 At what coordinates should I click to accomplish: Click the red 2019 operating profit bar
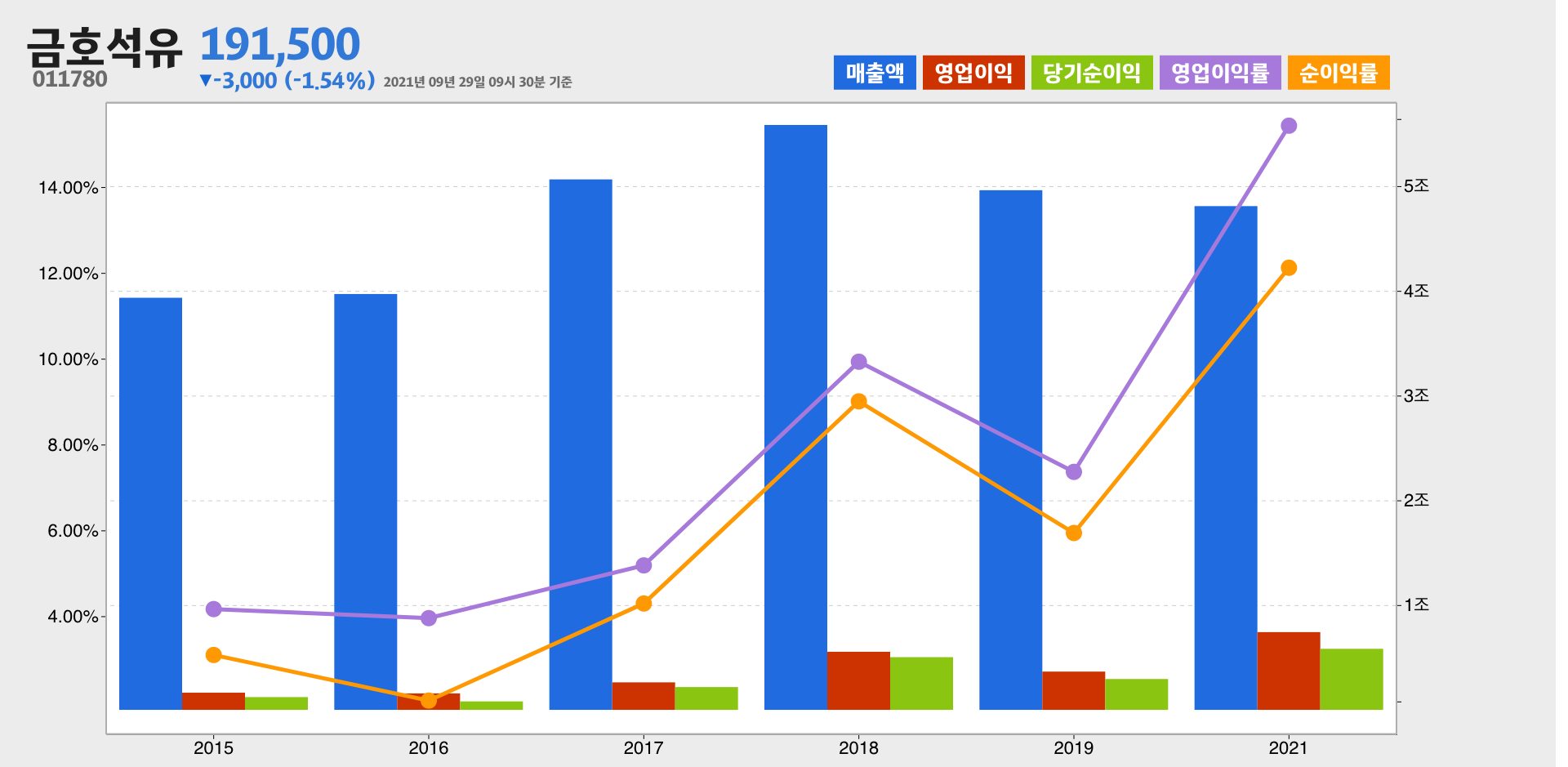point(1074,690)
